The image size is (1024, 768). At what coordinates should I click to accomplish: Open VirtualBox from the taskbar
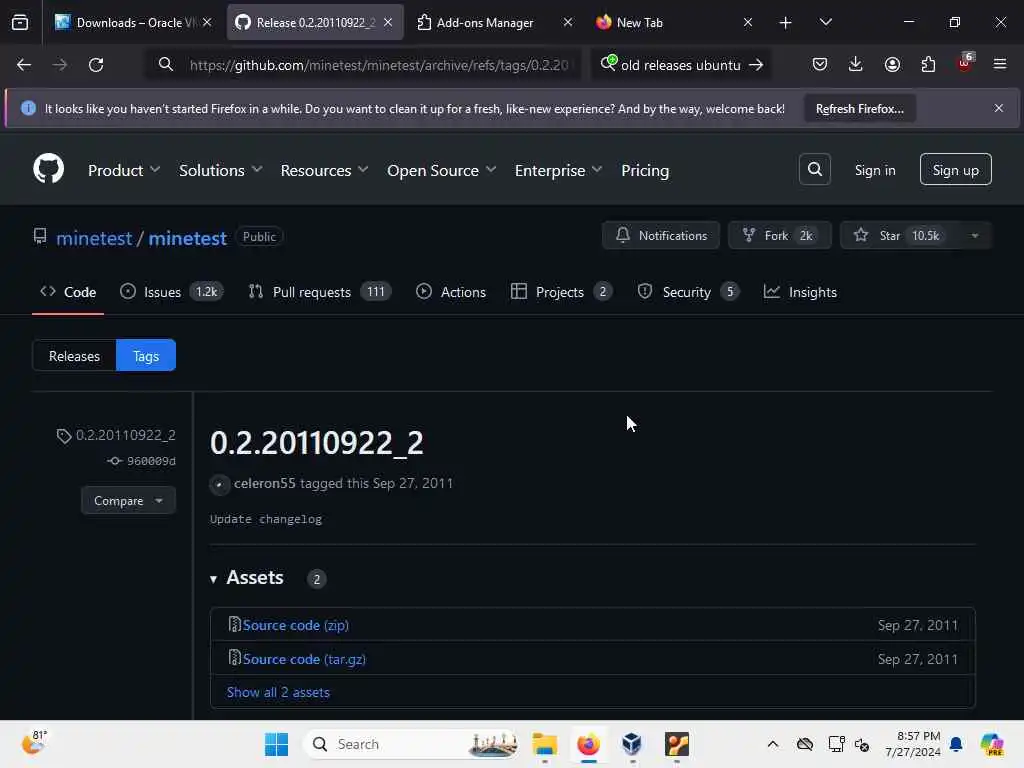pyautogui.click(x=632, y=744)
